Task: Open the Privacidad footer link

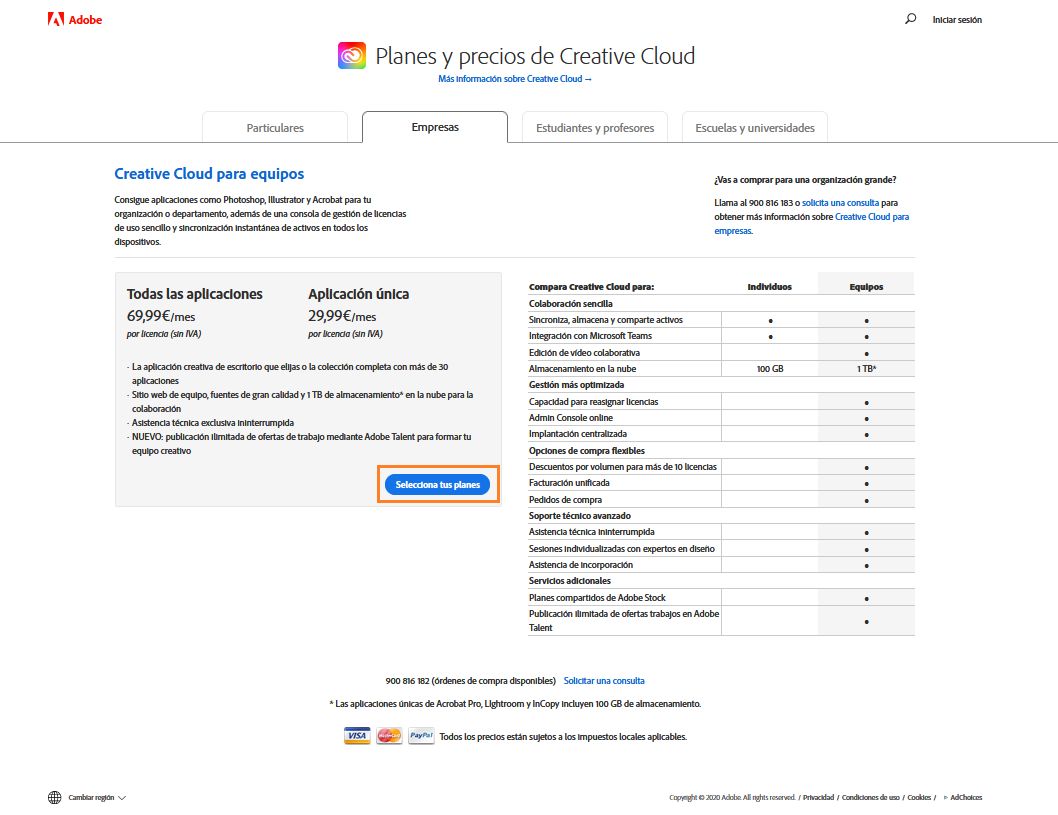Action: (x=818, y=797)
